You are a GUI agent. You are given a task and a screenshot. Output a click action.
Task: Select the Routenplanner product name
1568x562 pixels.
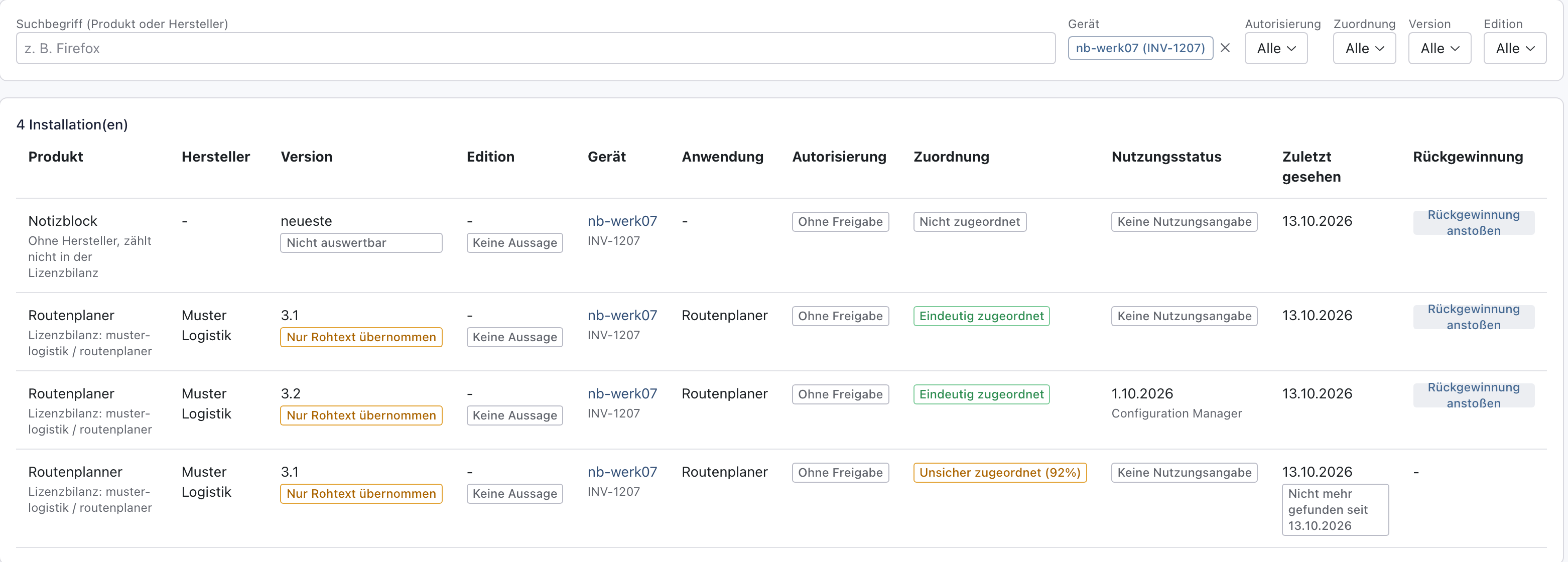pos(75,472)
